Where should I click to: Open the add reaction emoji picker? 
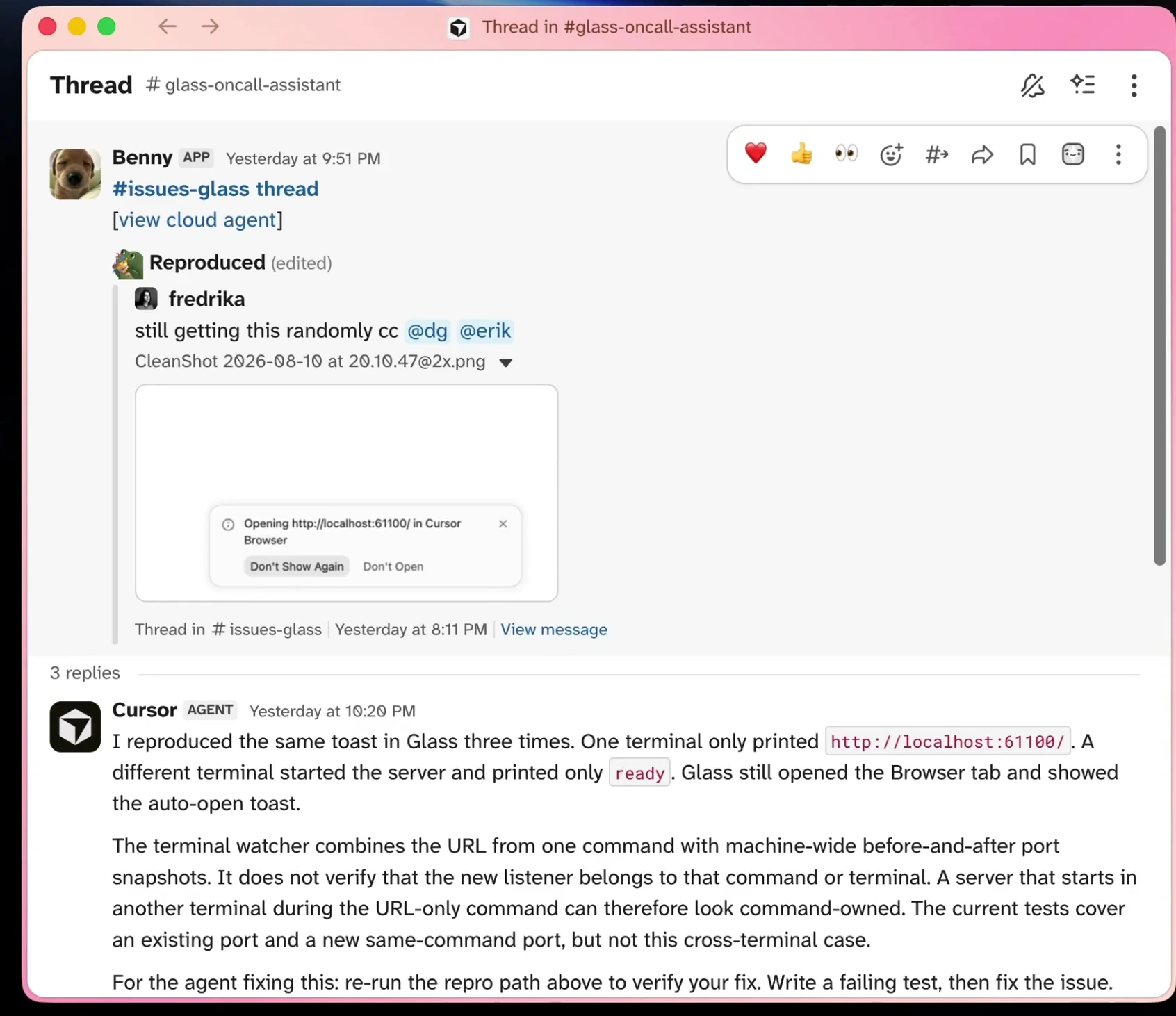click(x=892, y=154)
